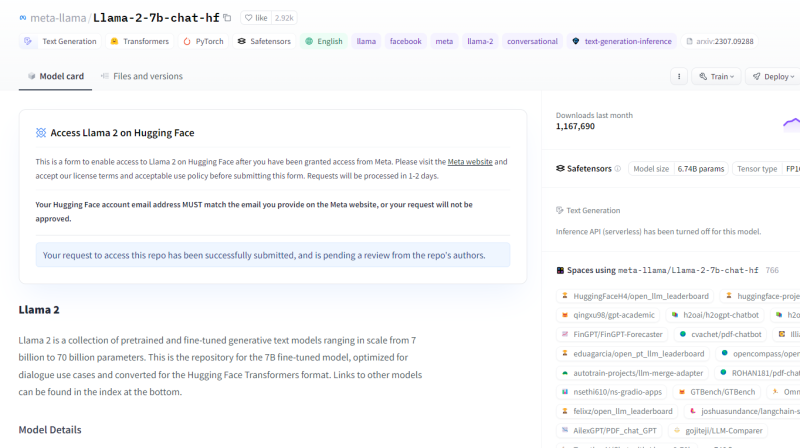Switch to the Model card tab

tap(55, 76)
